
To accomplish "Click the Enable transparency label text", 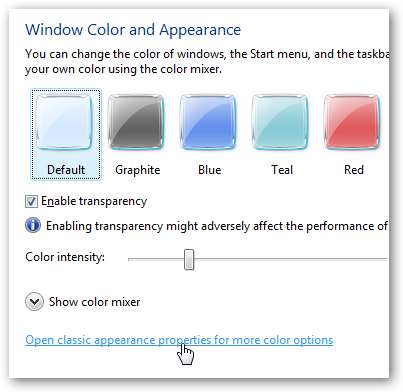I will click(94, 201).
